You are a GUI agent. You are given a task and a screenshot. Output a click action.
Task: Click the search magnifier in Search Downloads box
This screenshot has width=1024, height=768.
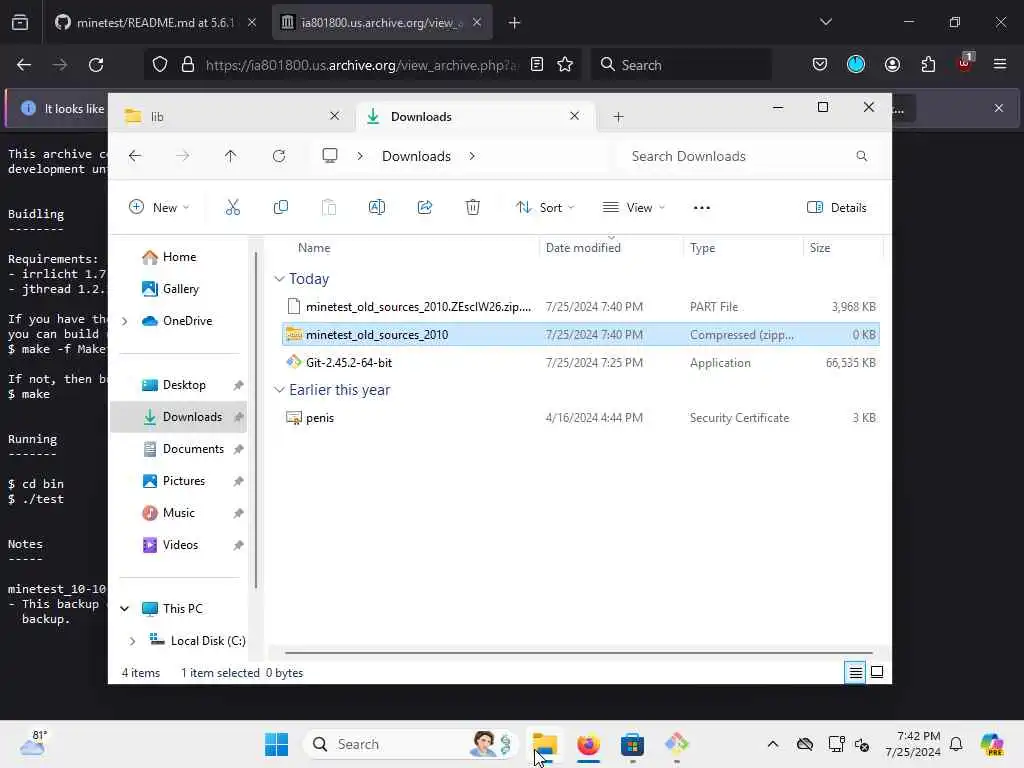(x=861, y=156)
